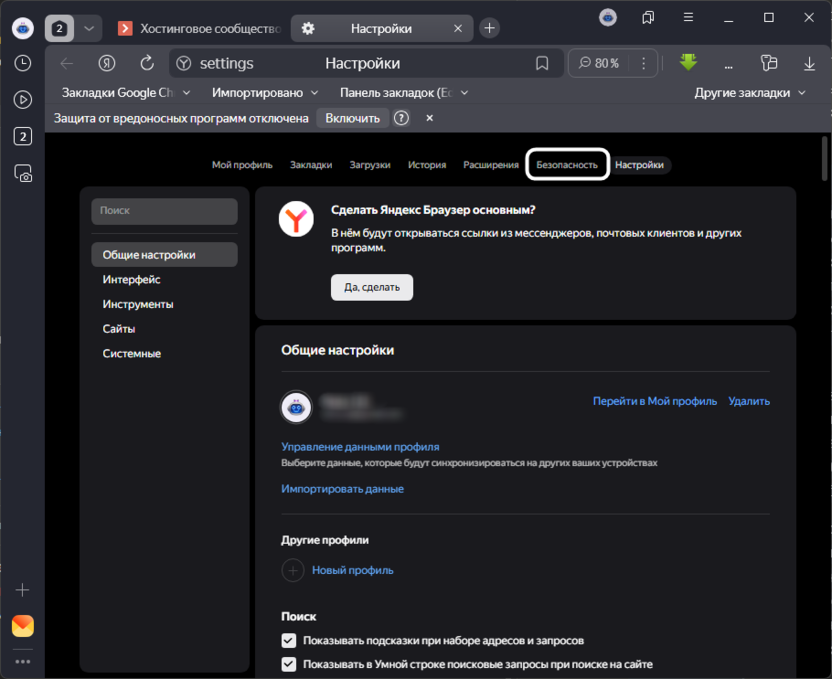Go to Закладки section
This screenshot has width=832, height=679.
311,165
